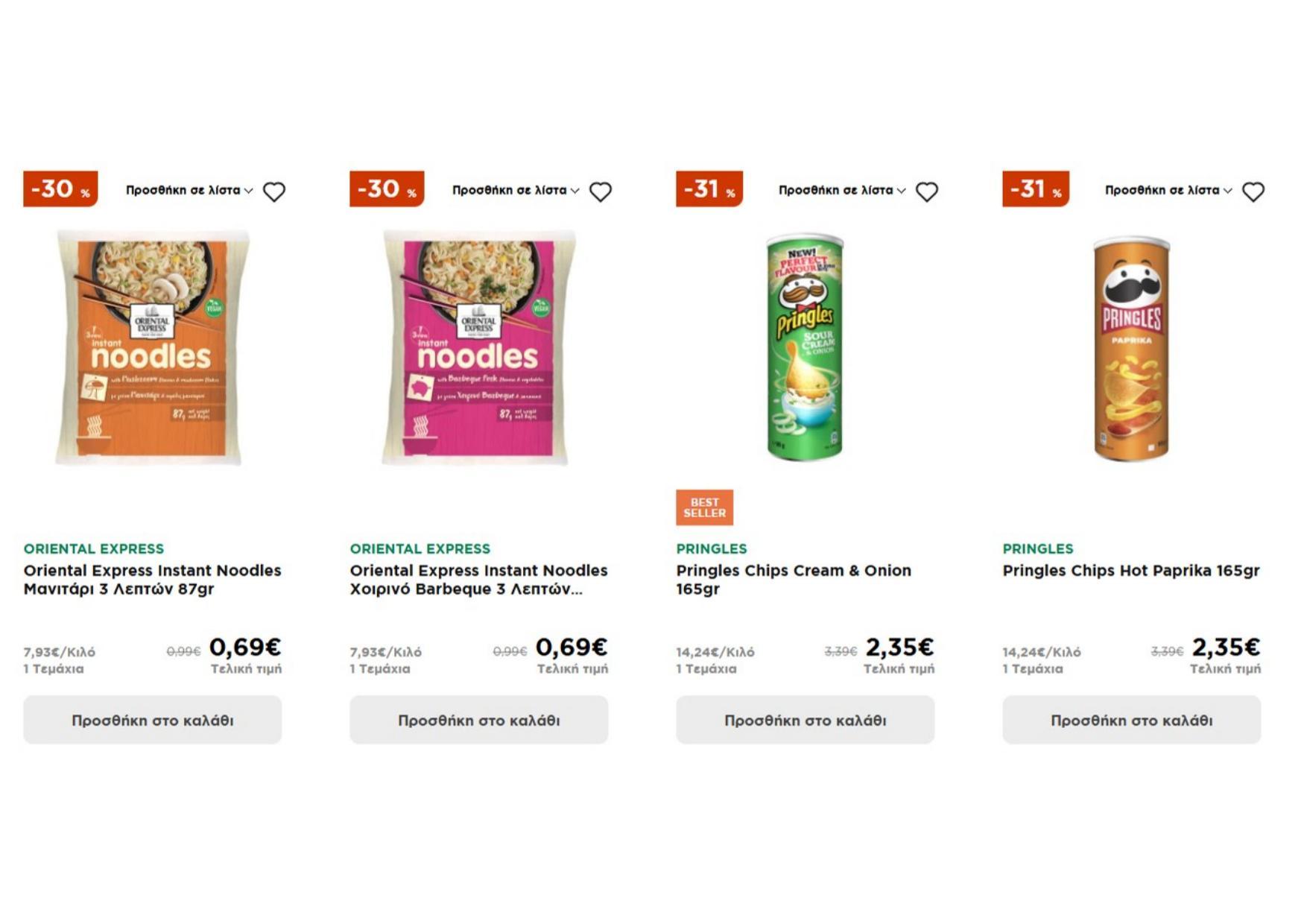The image size is (1307, 924).
Task: Add Mushroom noodles to the cart
Action: click(x=153, y=720)
